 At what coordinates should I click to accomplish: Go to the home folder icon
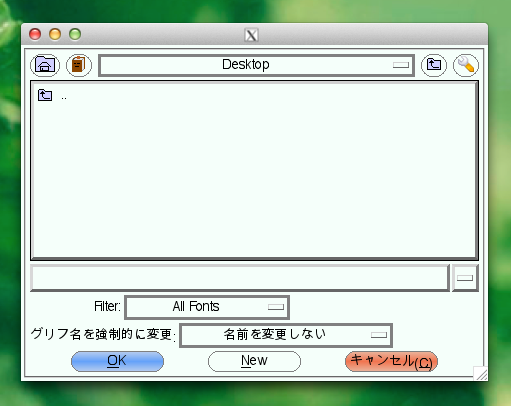click(x=45, y=65)
